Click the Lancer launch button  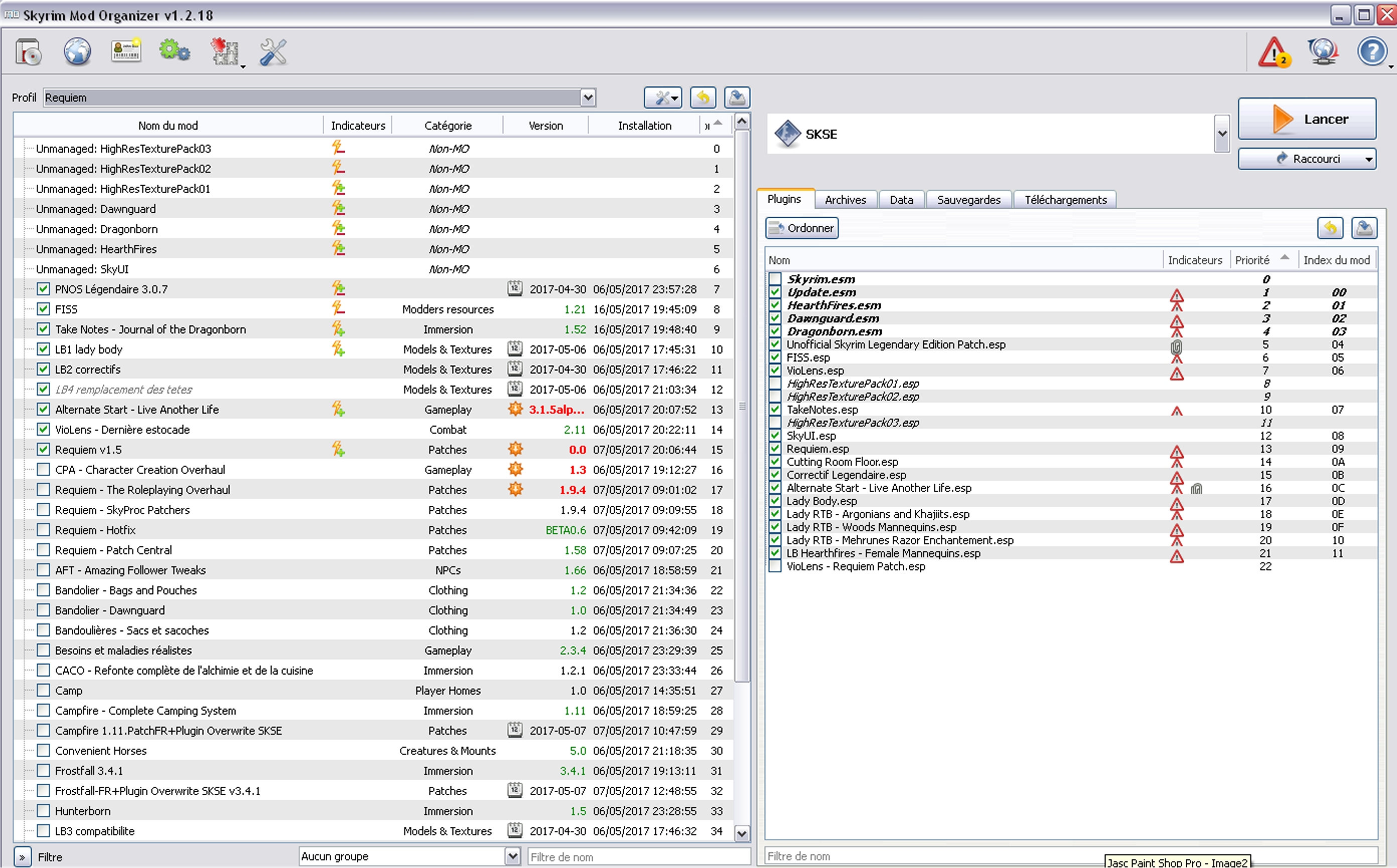[1307, 119]
